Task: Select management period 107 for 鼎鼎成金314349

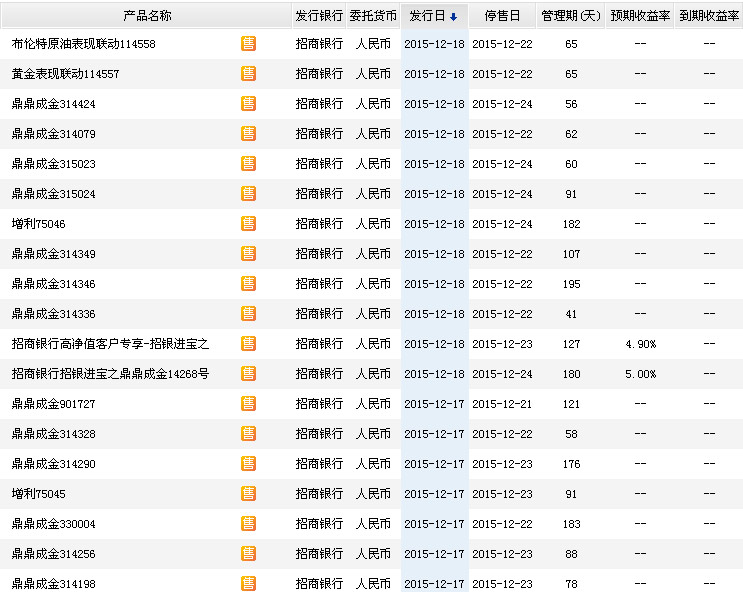Action: (571, 254)
